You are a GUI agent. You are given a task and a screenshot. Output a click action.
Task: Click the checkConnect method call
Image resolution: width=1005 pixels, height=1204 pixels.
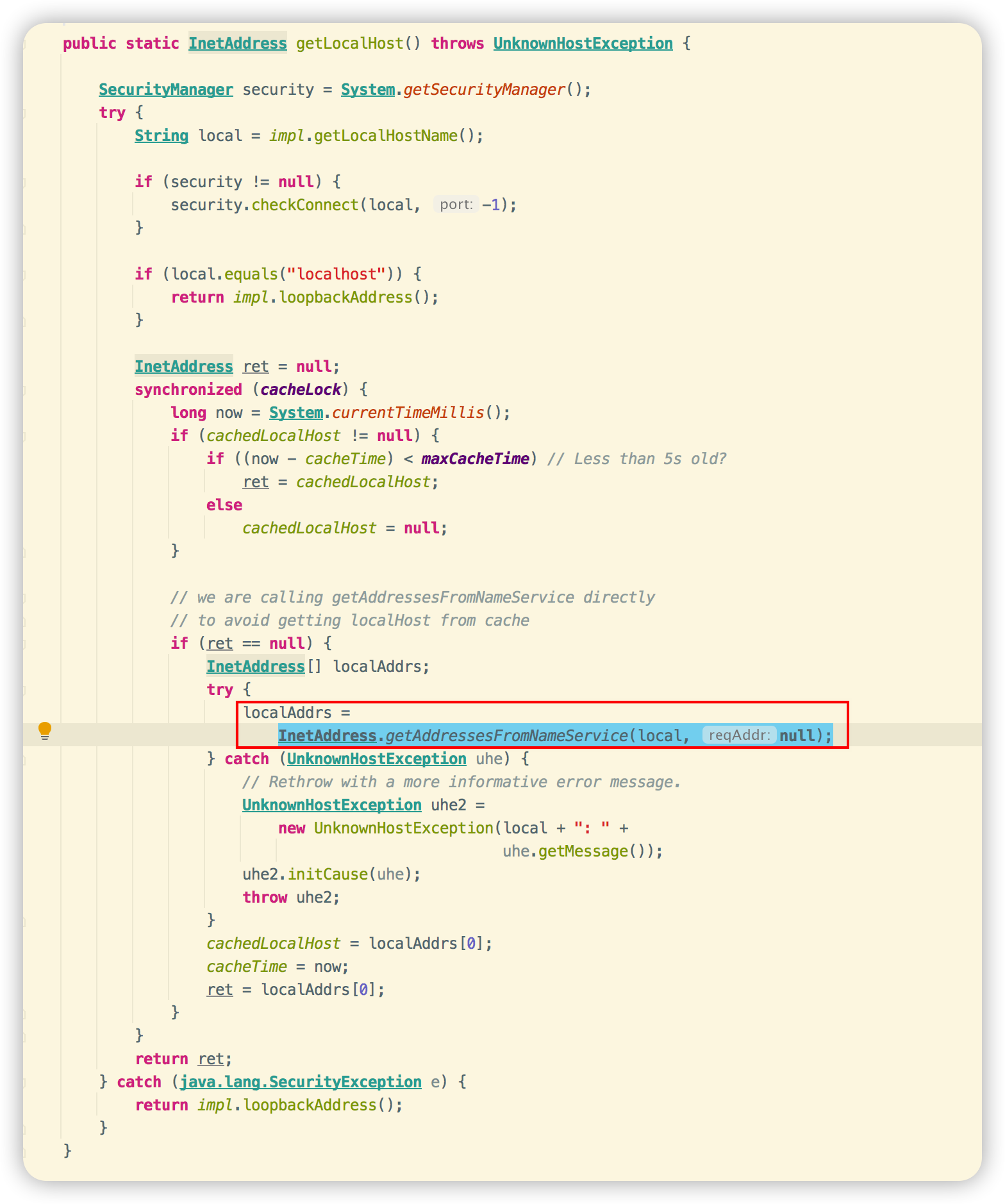[304, 205]
